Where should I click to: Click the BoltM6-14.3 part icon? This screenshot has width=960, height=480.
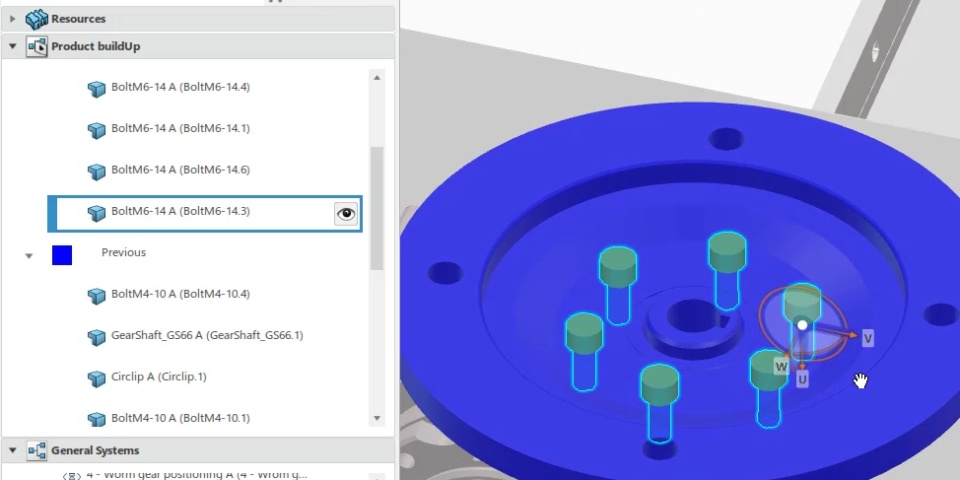pyautogui.click(x=96, y=212)
